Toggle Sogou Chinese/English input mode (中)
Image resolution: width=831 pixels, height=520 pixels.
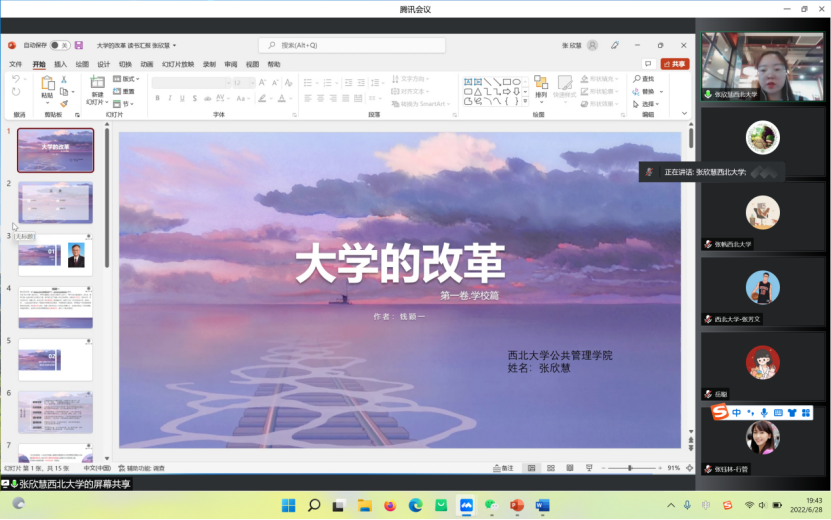[737, 412]
